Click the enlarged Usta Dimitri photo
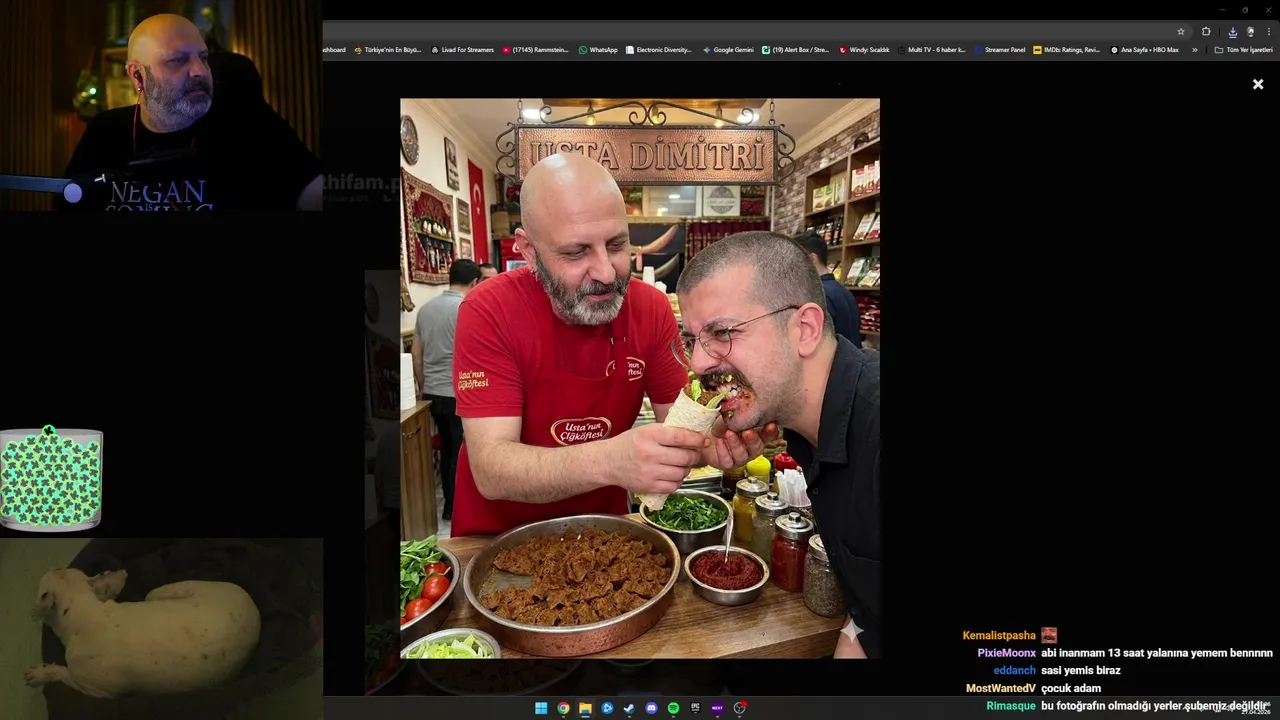This screenshot has height=720, width=1280. coord(640,378)
